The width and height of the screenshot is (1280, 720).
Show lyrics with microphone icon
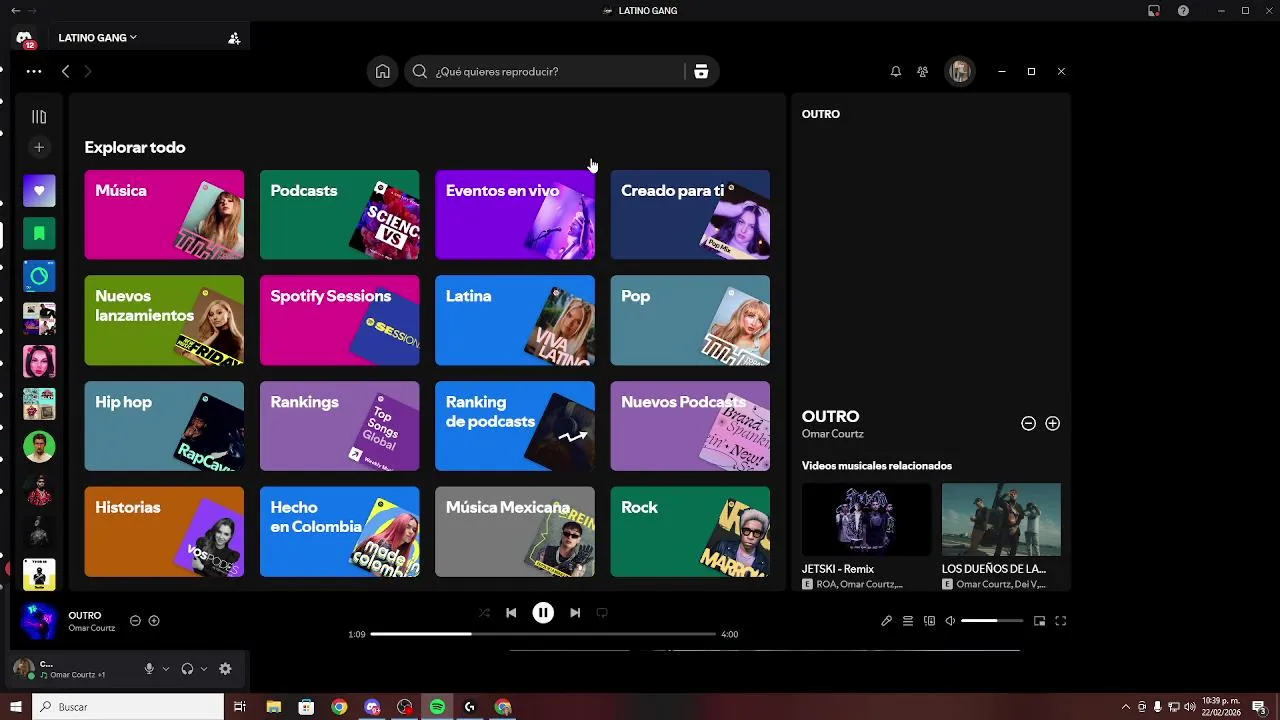point(886,621)
